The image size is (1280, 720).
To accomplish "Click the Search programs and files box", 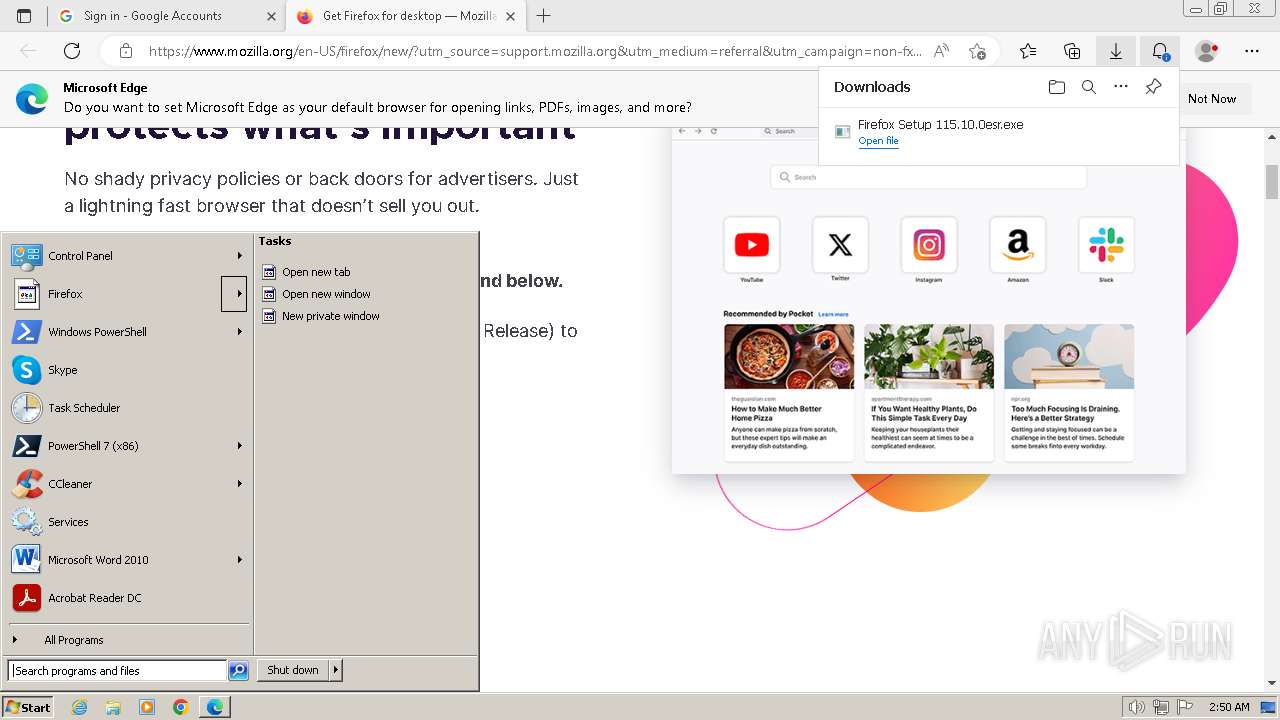I will (117, 671).
